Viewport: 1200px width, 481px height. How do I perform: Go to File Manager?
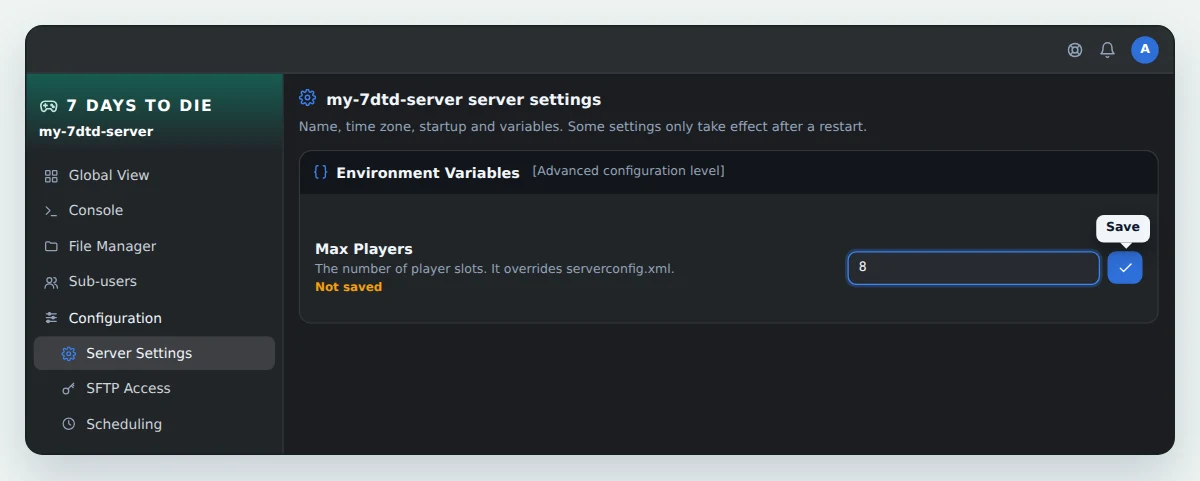pos(154,246)
